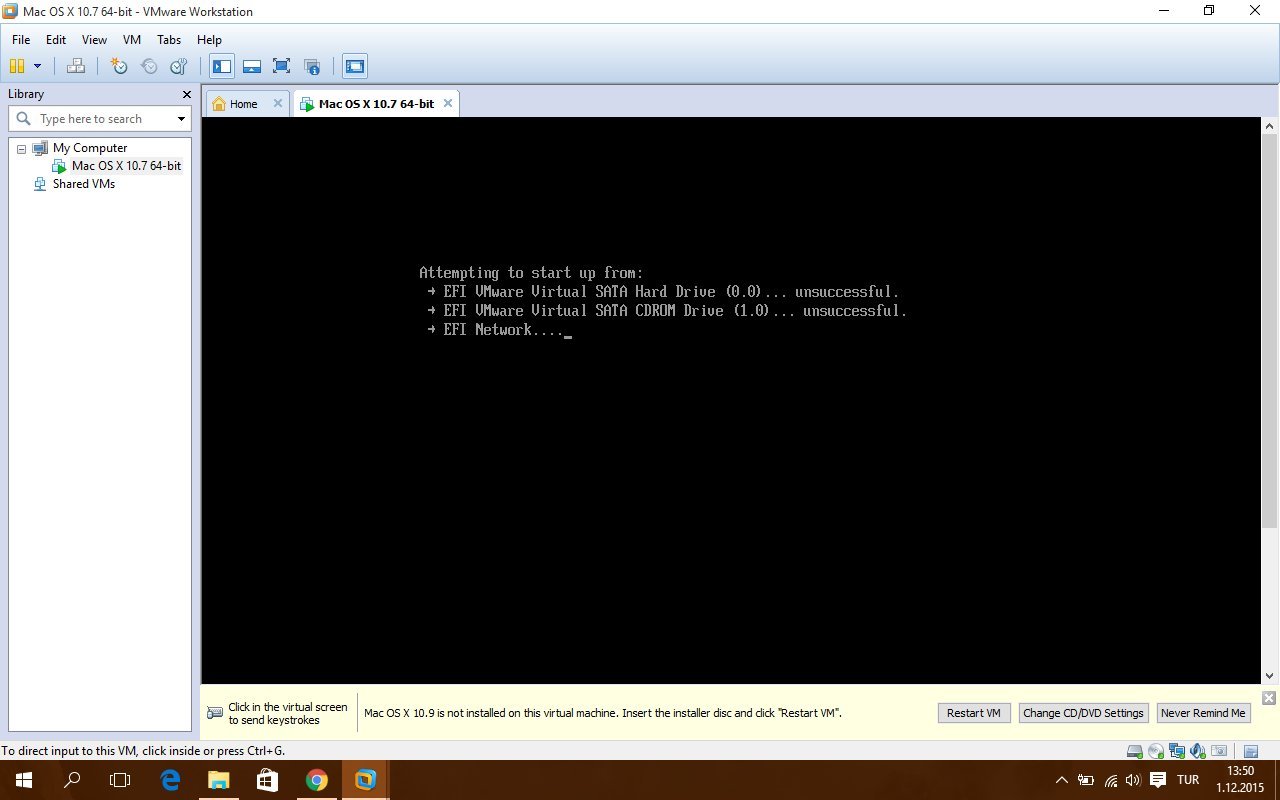
Task: Click the yellow Suspend VM toolbar icon
Action: point(17,66)
